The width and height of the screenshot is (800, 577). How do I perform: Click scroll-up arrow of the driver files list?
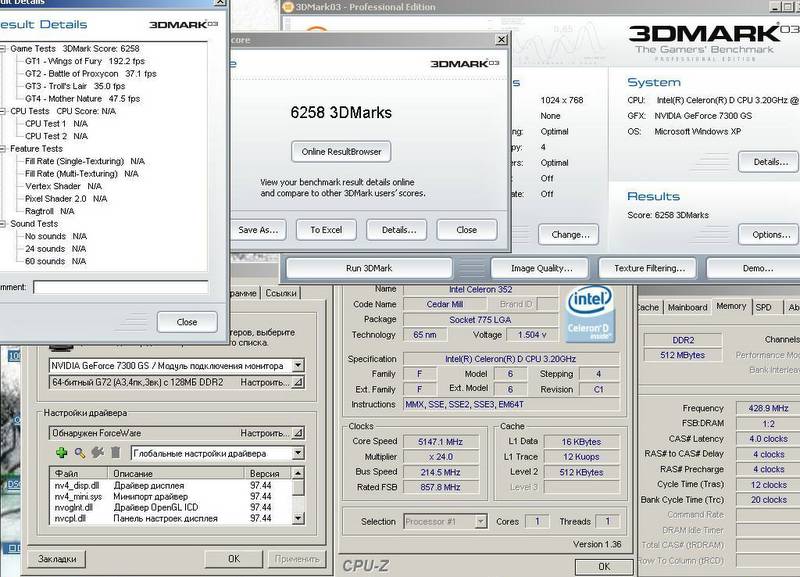click(x=298, y=473)
